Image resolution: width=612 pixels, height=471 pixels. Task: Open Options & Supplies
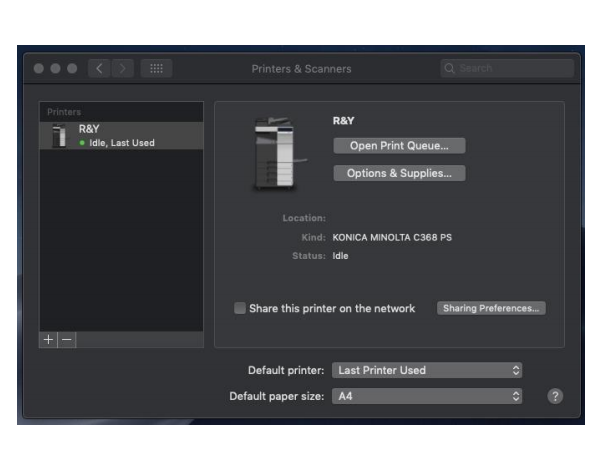[399, 173]
